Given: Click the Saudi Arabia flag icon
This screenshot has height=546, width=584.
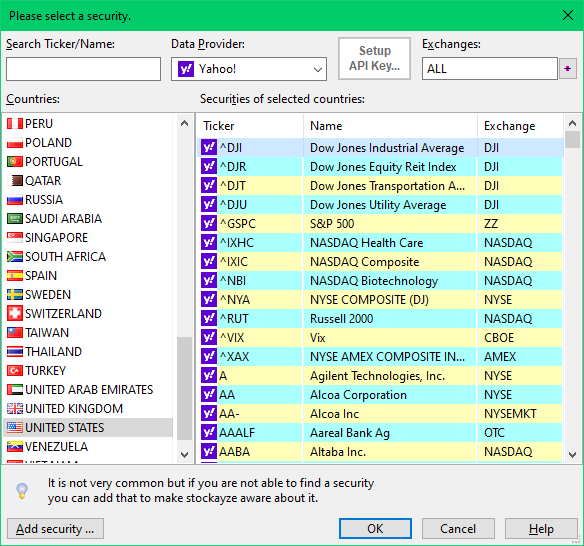Looking at the screenshot, I should 15,219.
